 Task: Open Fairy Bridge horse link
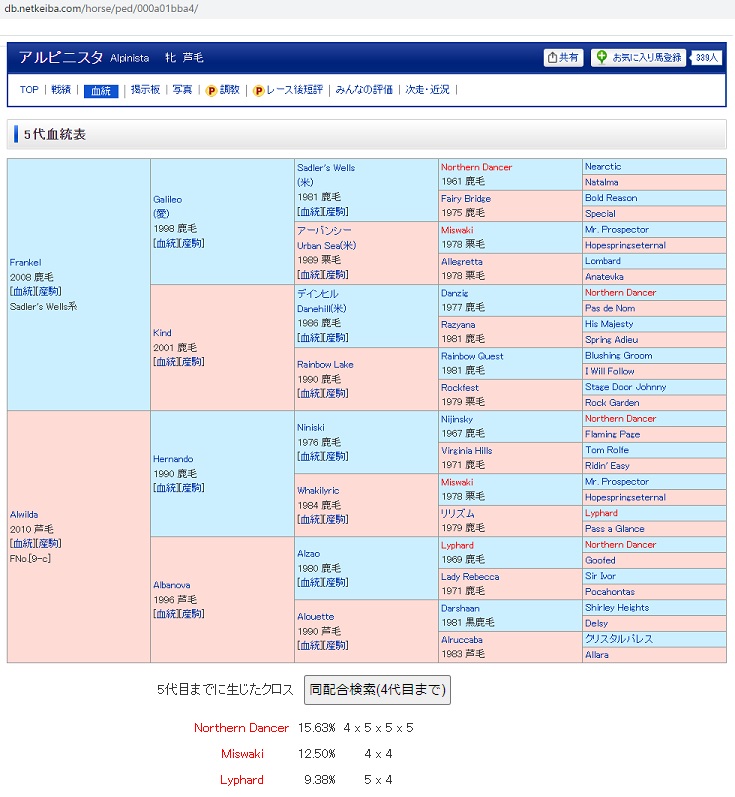point(466,199)
